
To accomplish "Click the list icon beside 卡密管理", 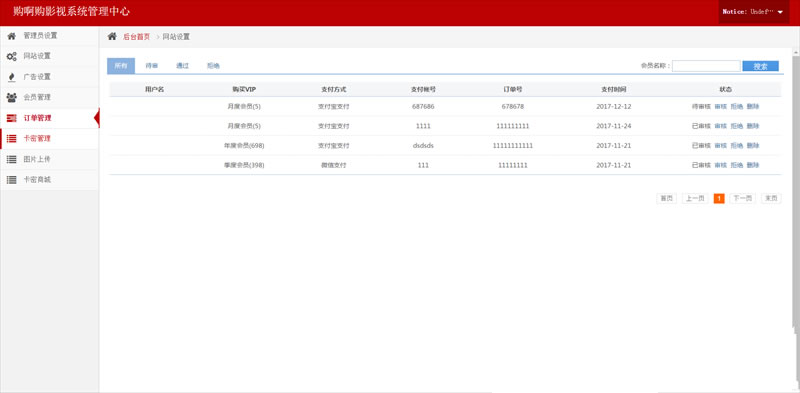I will pos(11,139).
